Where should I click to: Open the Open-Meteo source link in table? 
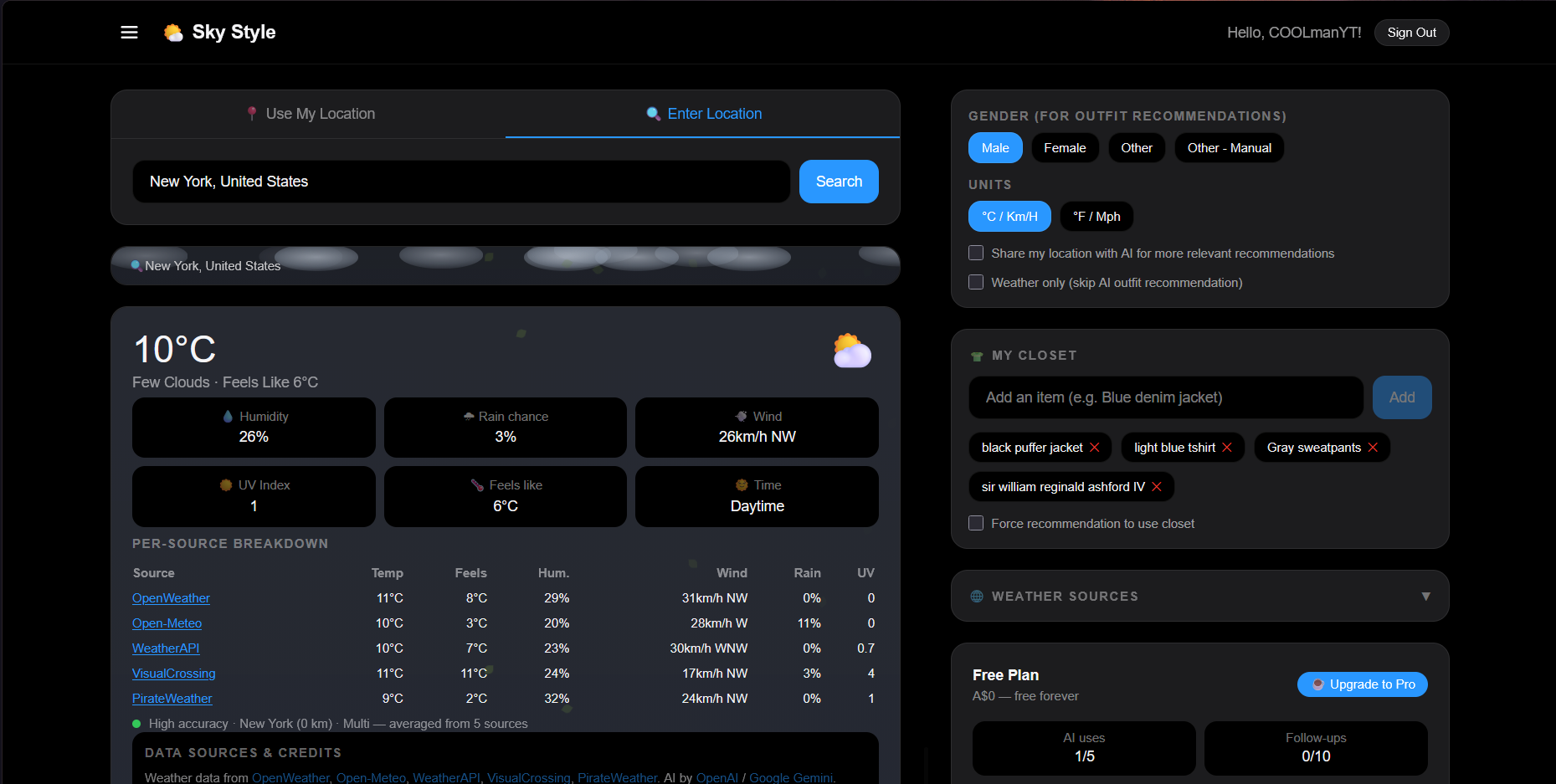coord(167,623)
